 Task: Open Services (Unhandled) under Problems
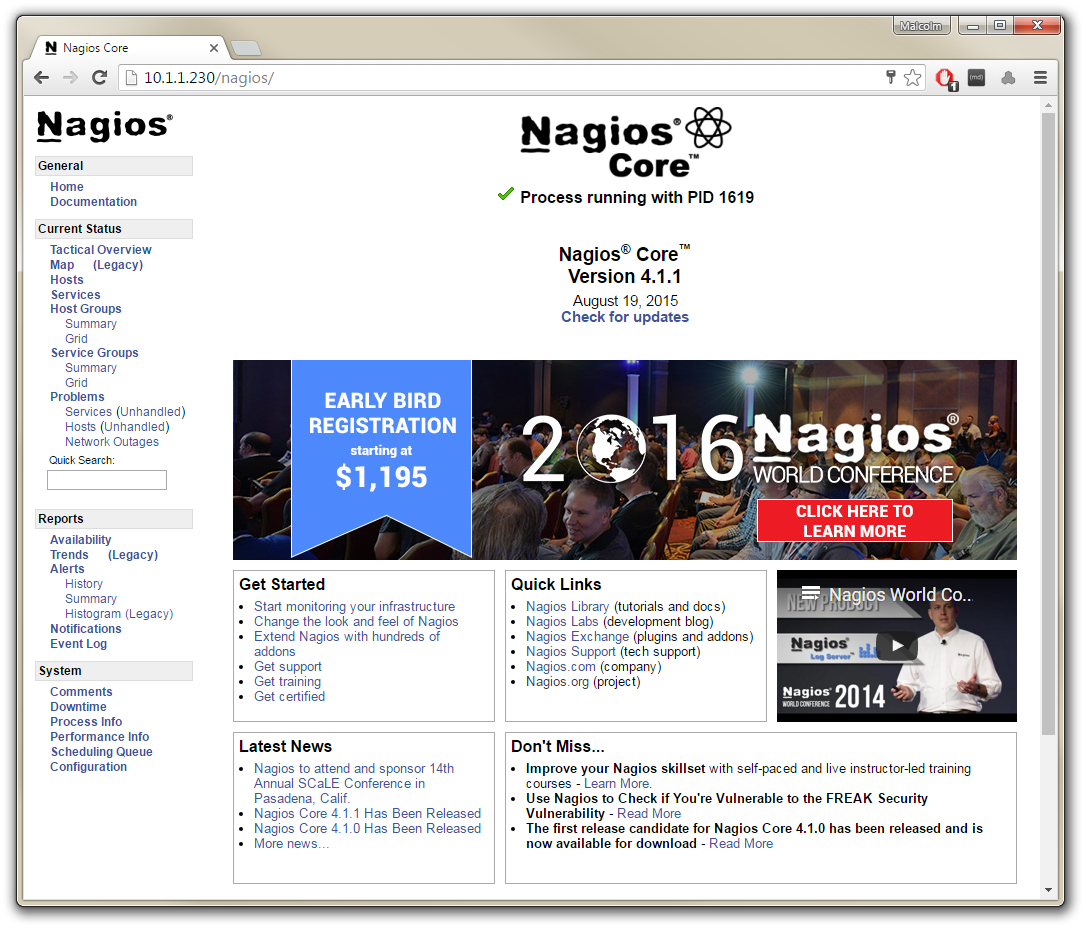(x=124, y=411)
